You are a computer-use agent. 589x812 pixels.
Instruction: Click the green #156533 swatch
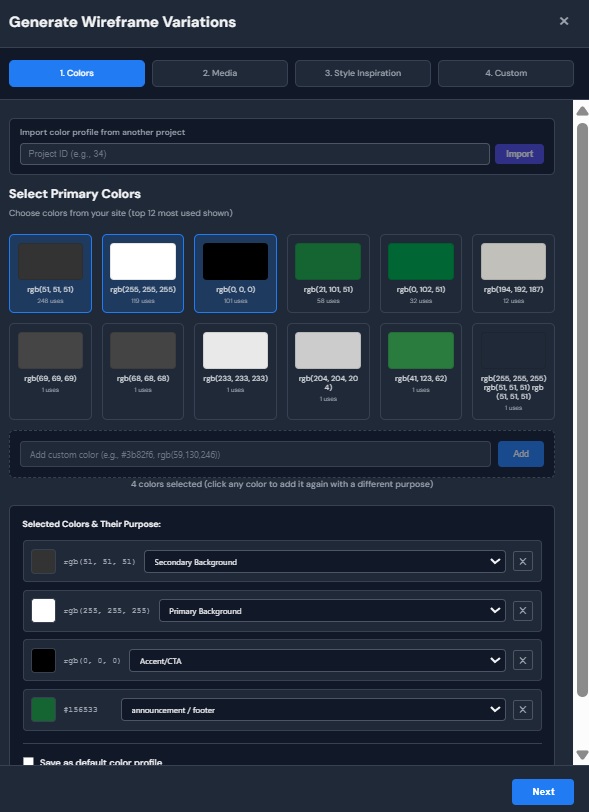pos(44,709)
